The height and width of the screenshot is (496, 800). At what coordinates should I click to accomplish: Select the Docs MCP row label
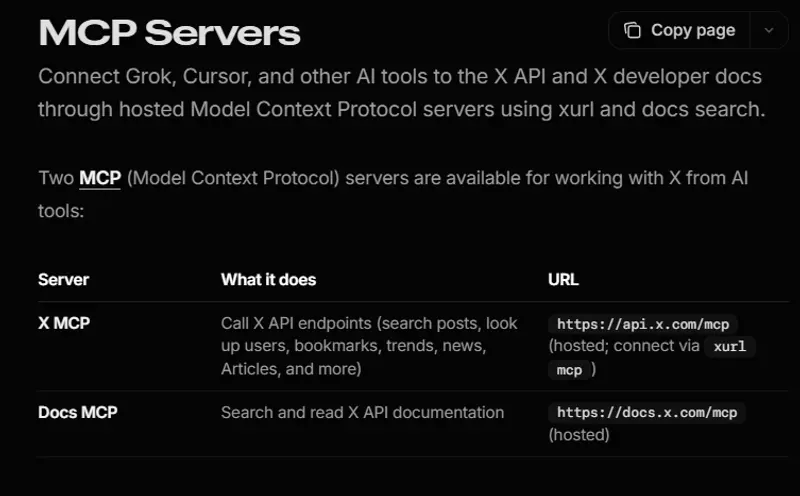click(x=78, y=412)
